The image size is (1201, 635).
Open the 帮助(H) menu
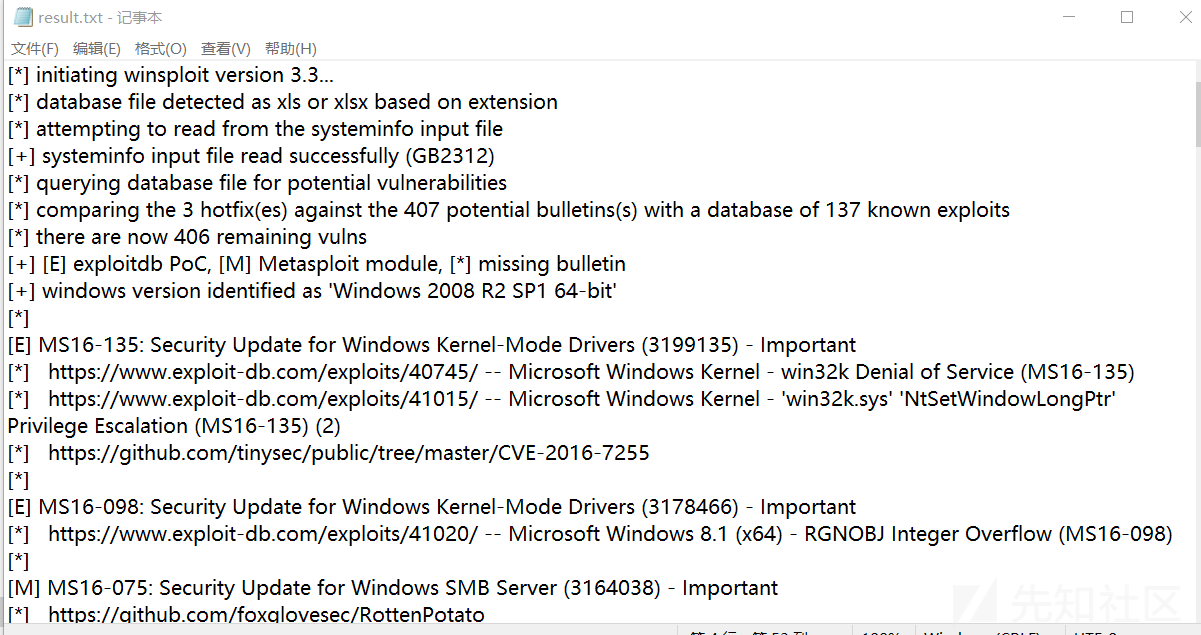[291, 49]
